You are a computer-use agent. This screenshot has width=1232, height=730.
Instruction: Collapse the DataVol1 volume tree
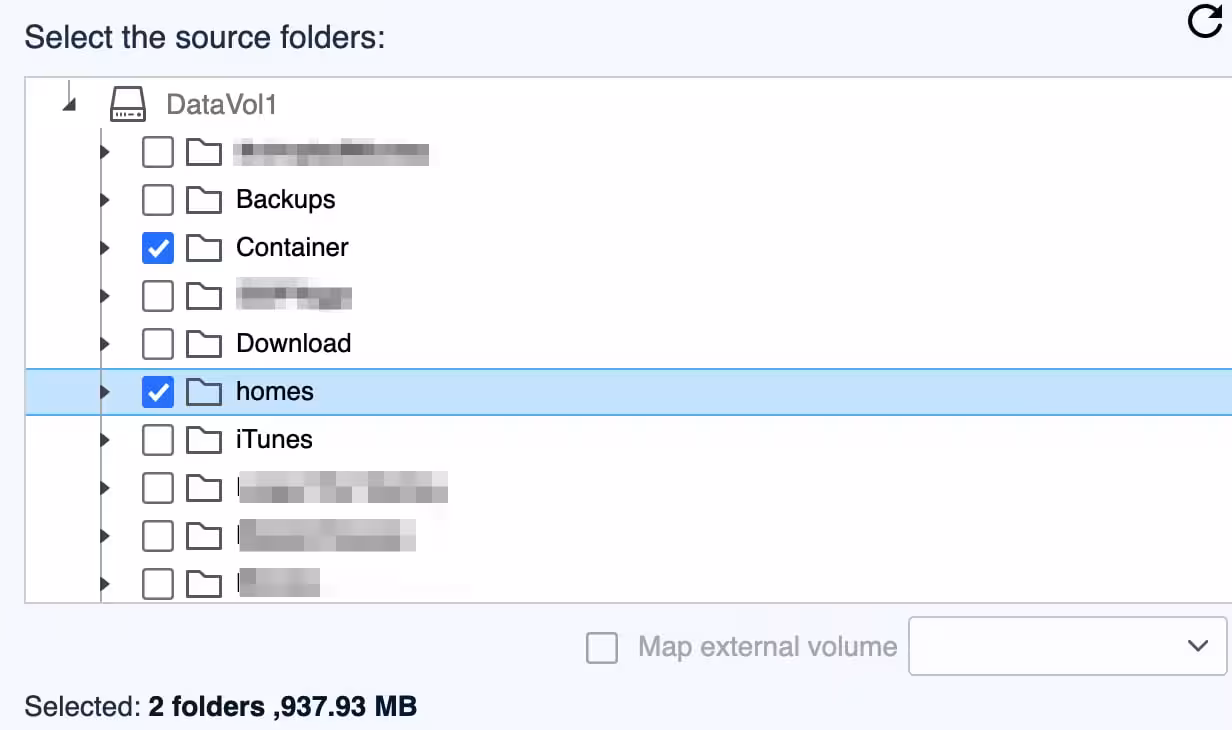coord(68,102)
